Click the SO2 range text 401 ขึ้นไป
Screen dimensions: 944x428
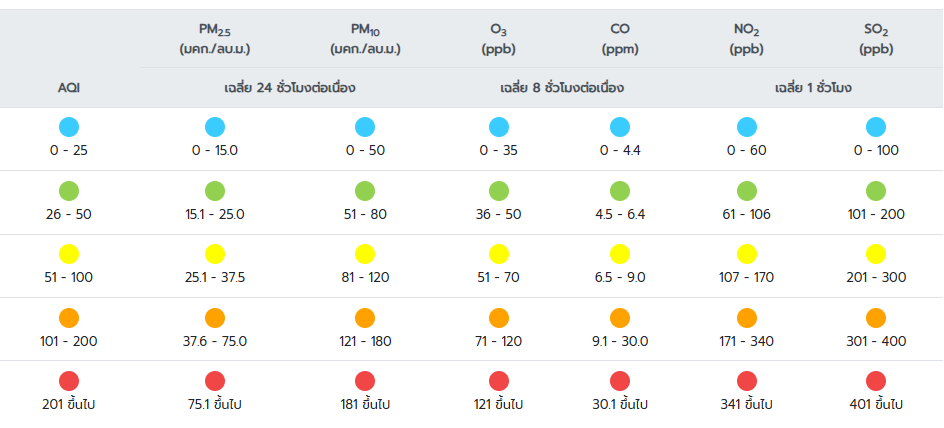tap(876, 404)
